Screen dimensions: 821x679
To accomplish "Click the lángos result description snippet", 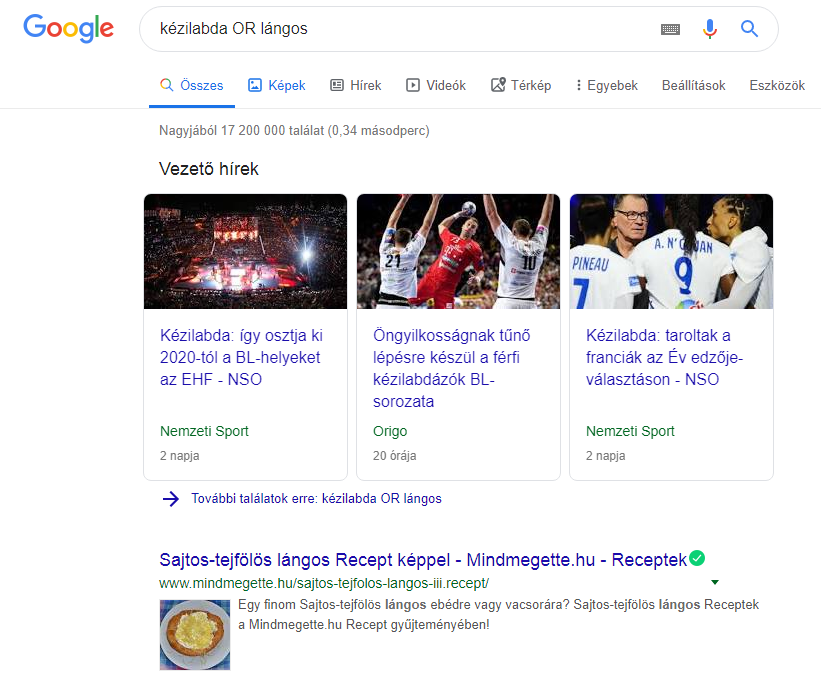I will coord(498,615).
